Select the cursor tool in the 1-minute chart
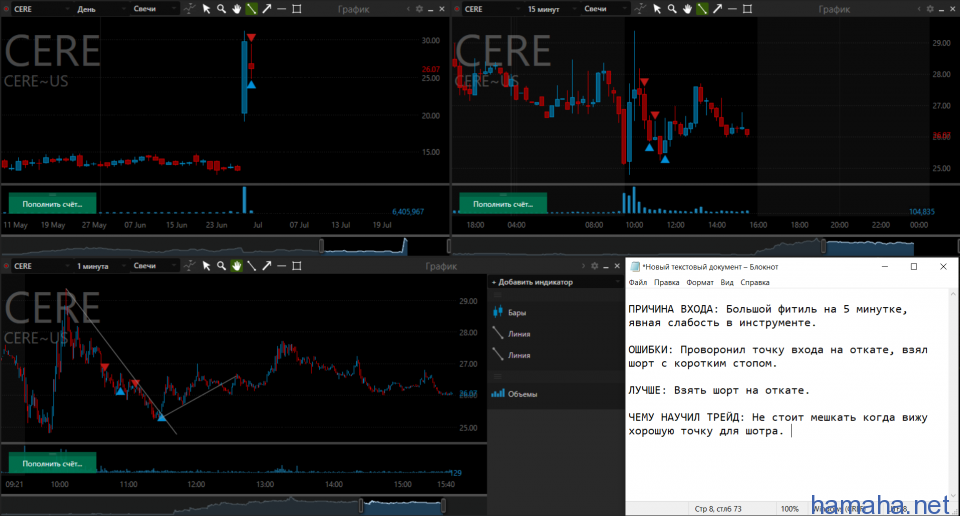 coord(206,266)
